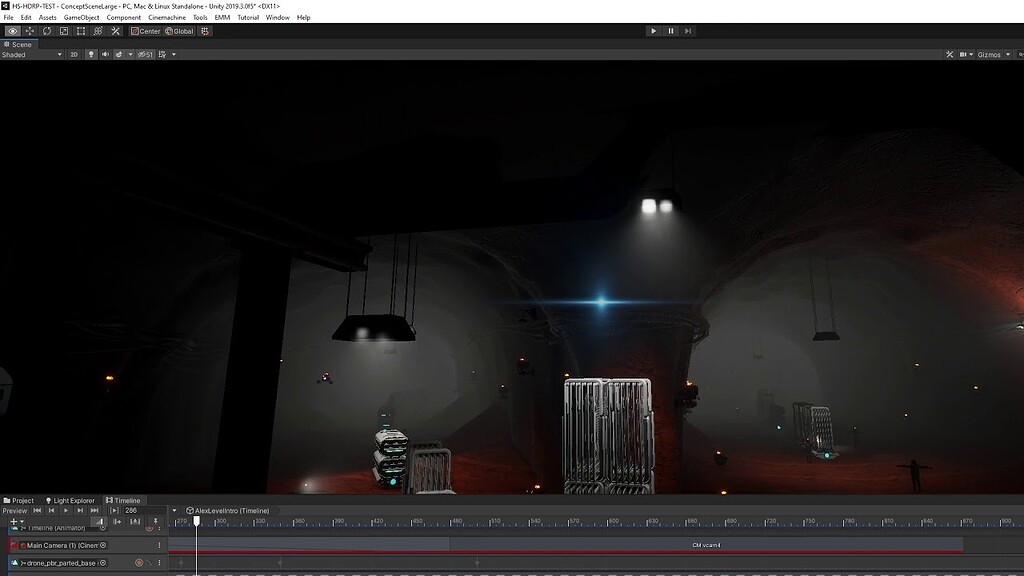Select the Rect Transform tool
Screen dimensions: 1024x576
click(80, 31)
